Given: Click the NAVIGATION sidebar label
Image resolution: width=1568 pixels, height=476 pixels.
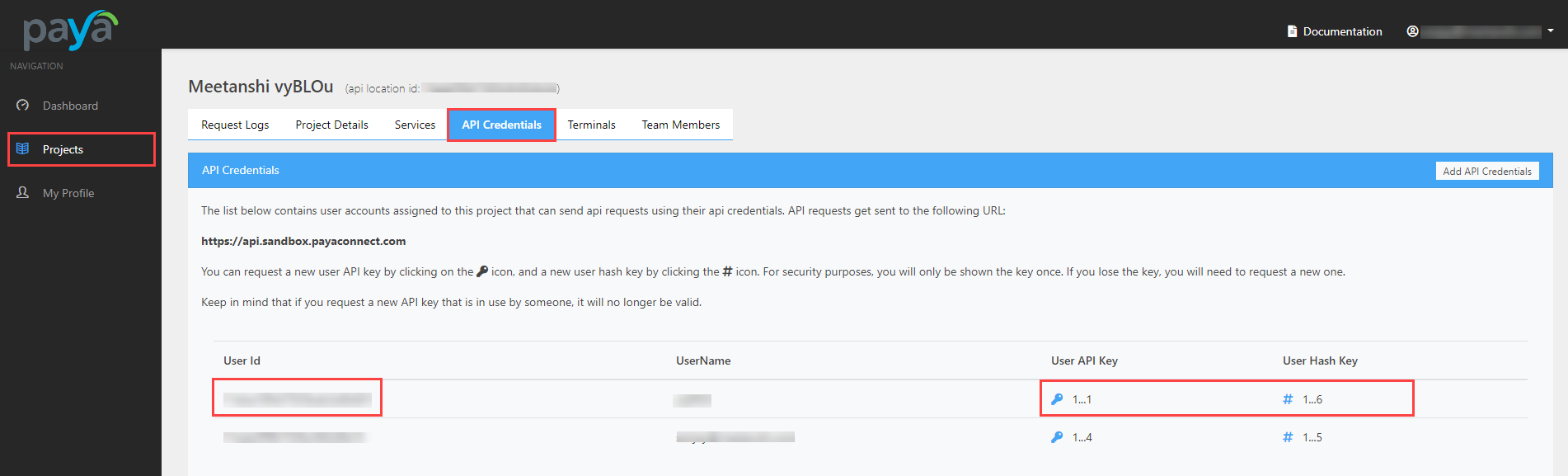Looking at the screenshot, I should [36, 66].
